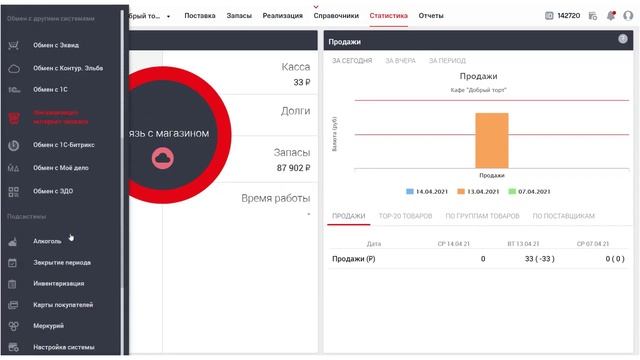Click the table cell 0 ( 0 )
Viewport: 640px width, 360px height.
tap(615, 259)
